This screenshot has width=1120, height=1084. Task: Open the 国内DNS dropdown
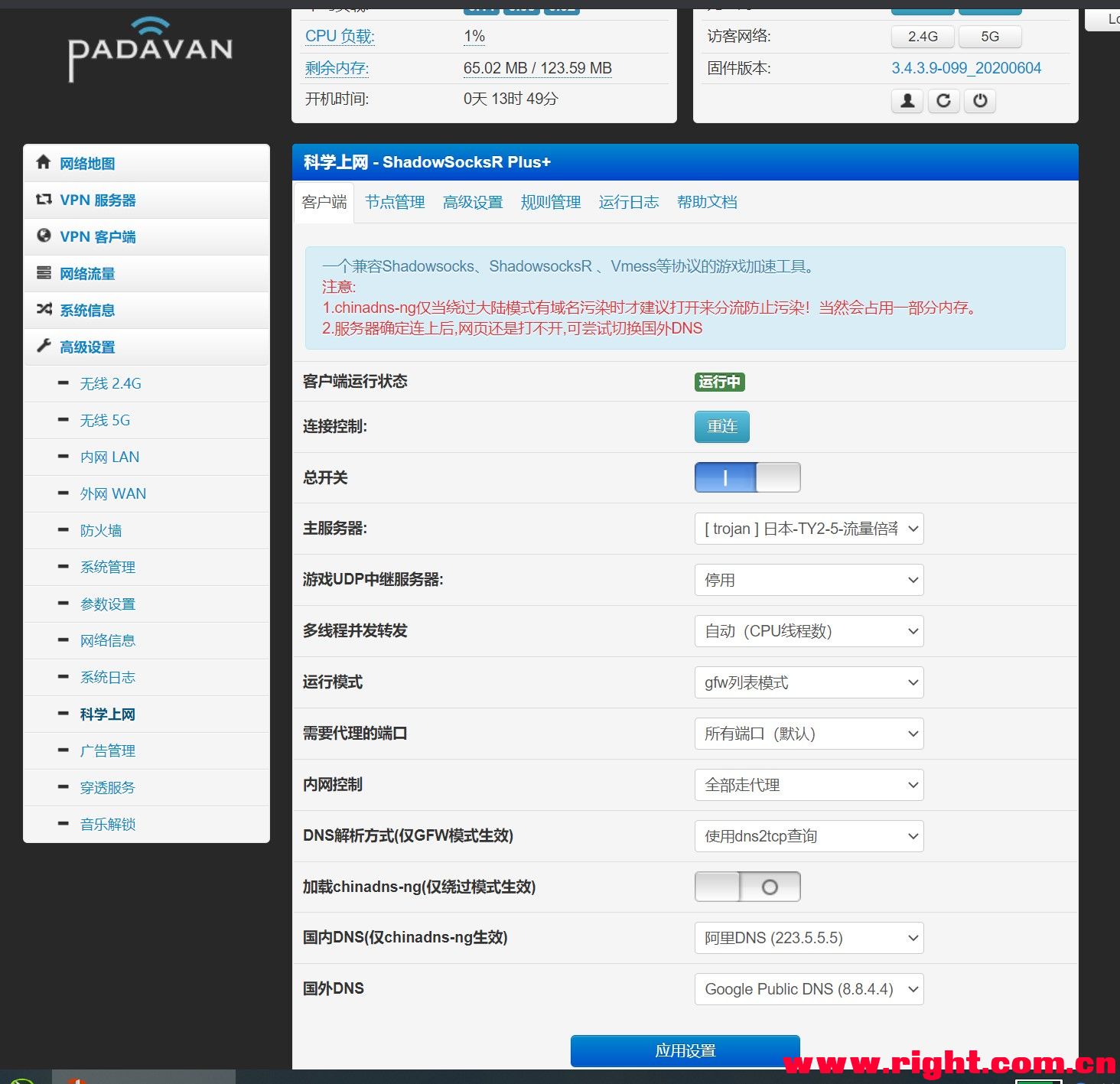point(809,938)
